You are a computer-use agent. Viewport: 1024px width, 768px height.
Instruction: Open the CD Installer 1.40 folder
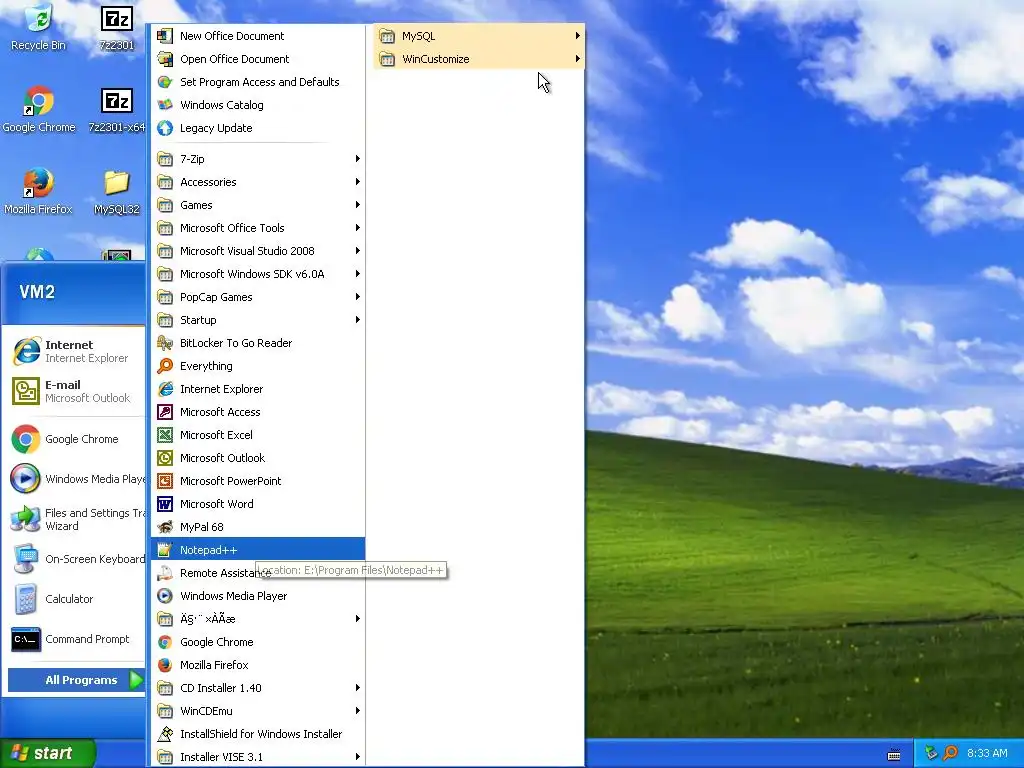(x=258, y=688)
